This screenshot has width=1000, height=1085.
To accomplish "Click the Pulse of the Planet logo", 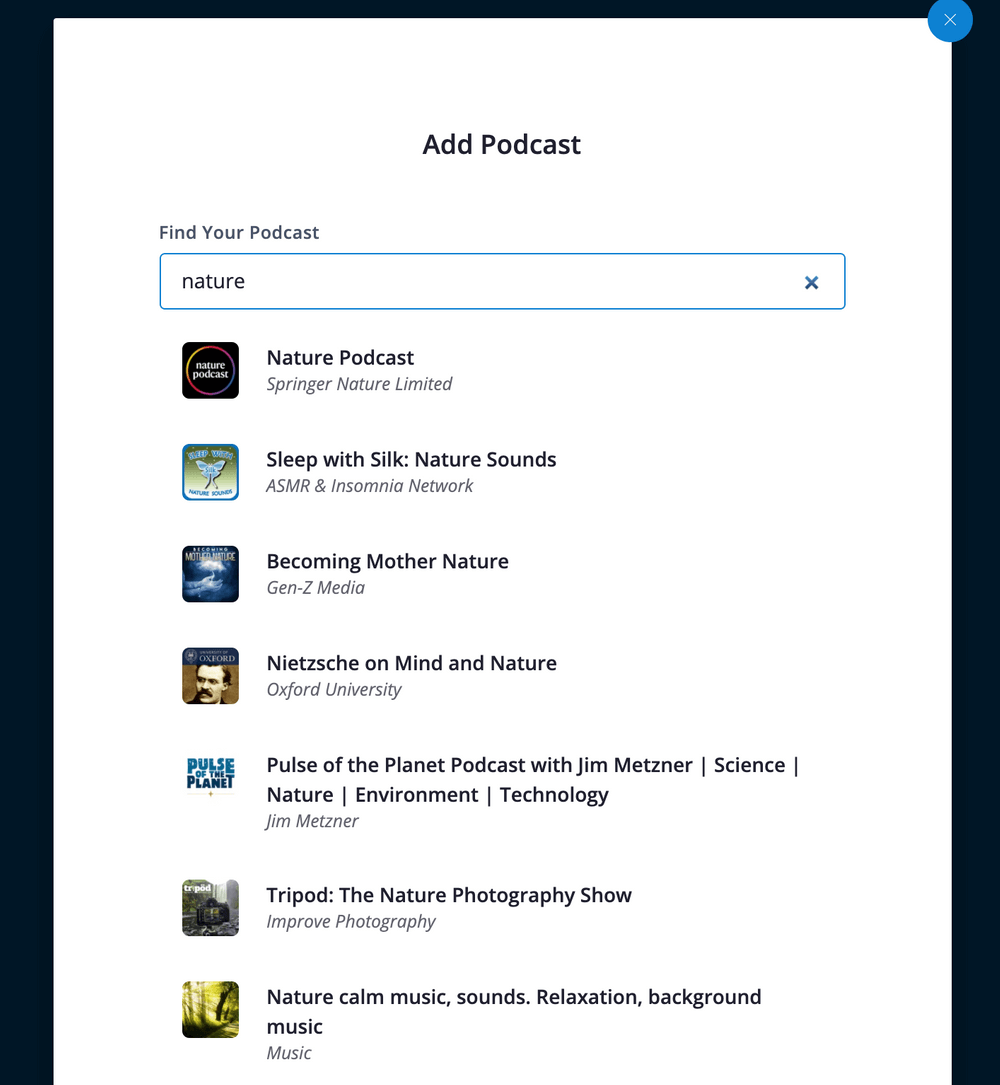I will (210, 777).
